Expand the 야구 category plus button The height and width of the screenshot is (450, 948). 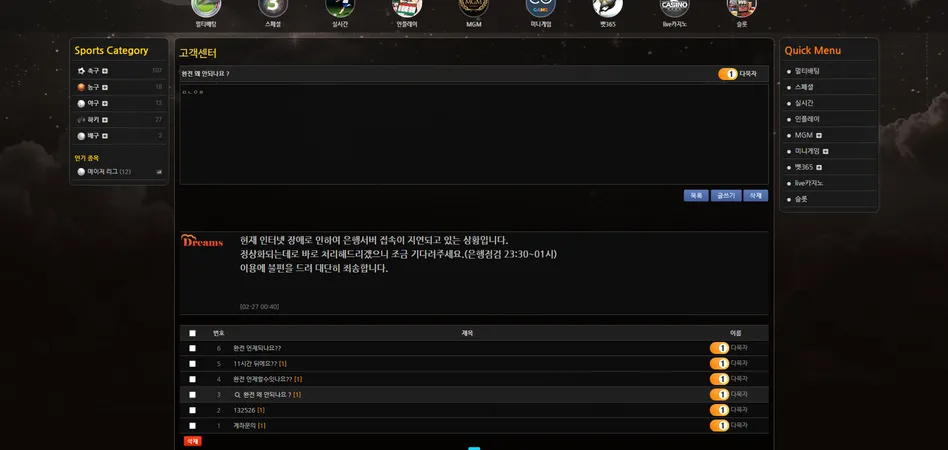[105, 103]
